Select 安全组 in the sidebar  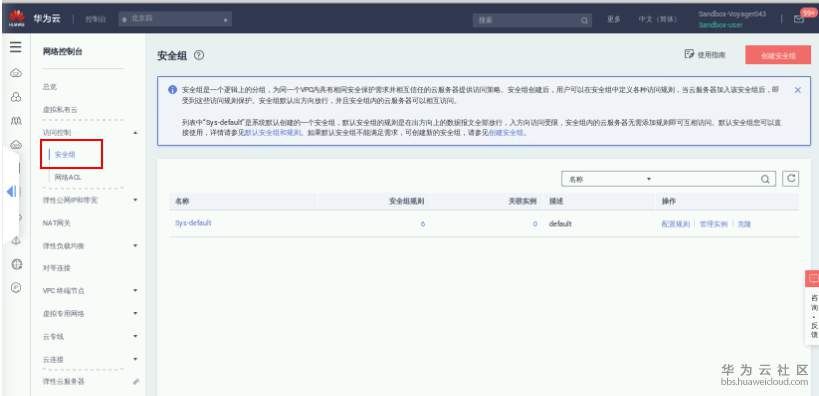point(65,155)
